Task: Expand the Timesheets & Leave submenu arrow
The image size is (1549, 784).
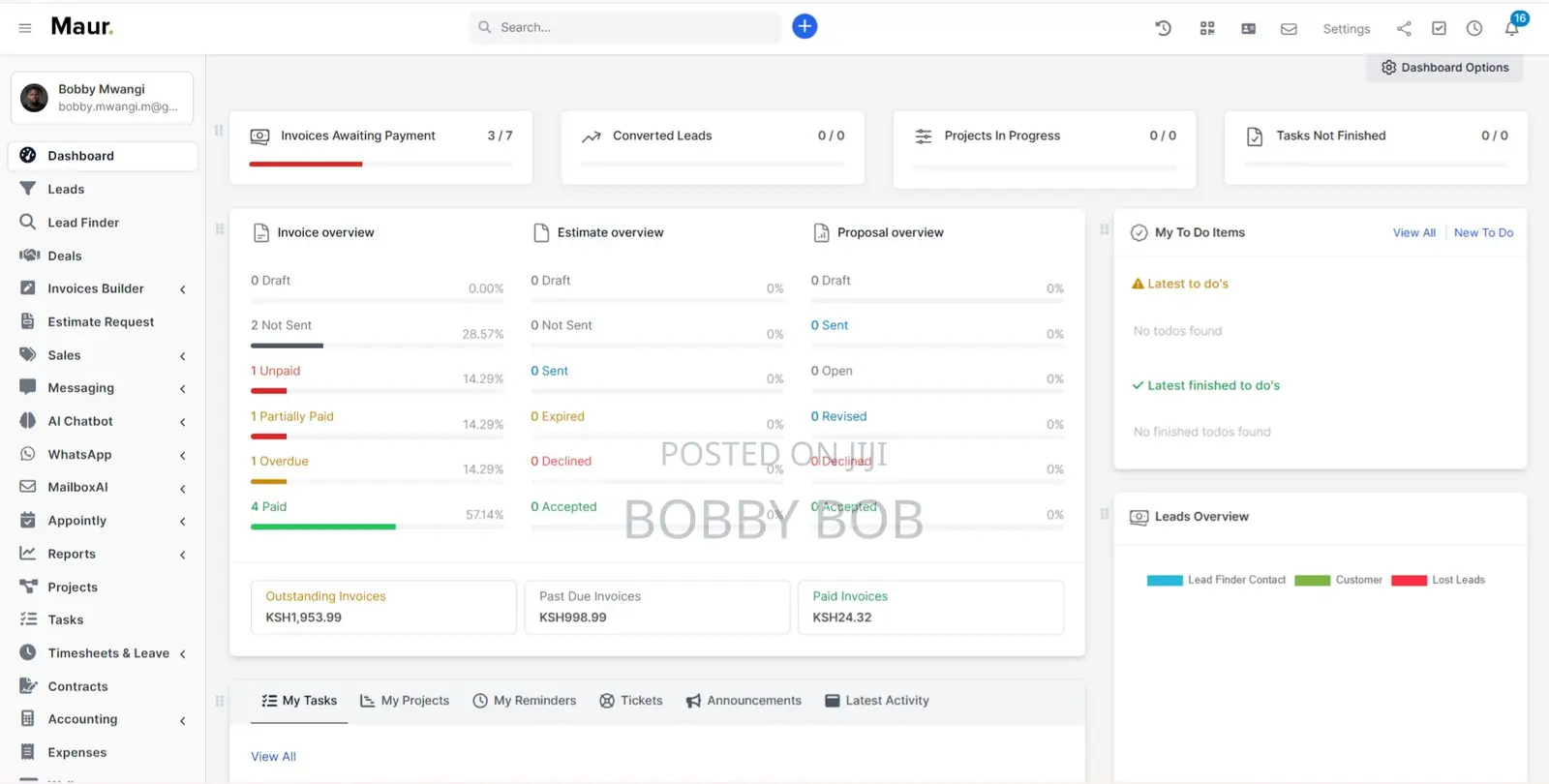Action: [182, 654]
